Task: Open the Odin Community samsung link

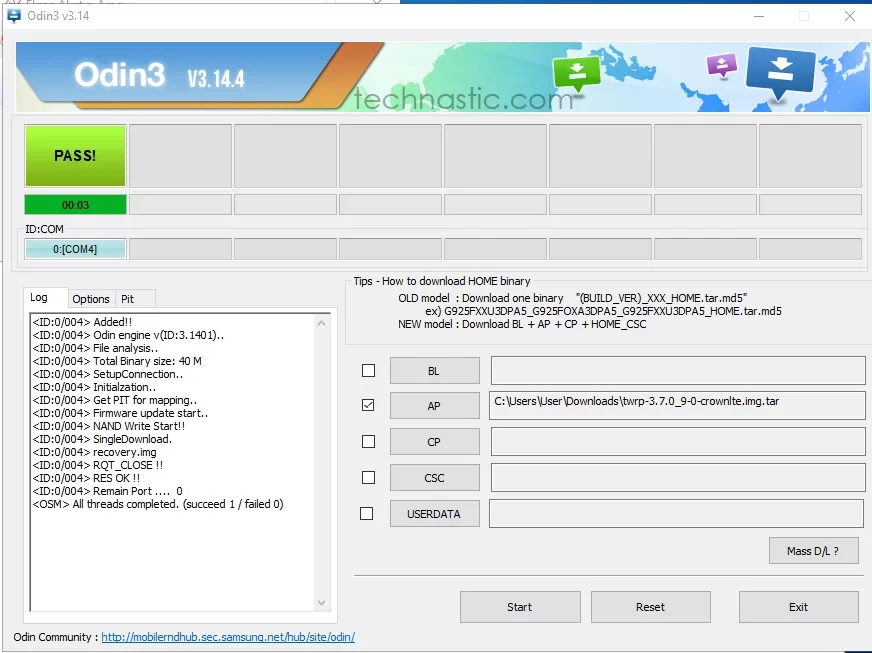Action: [228, 637]
